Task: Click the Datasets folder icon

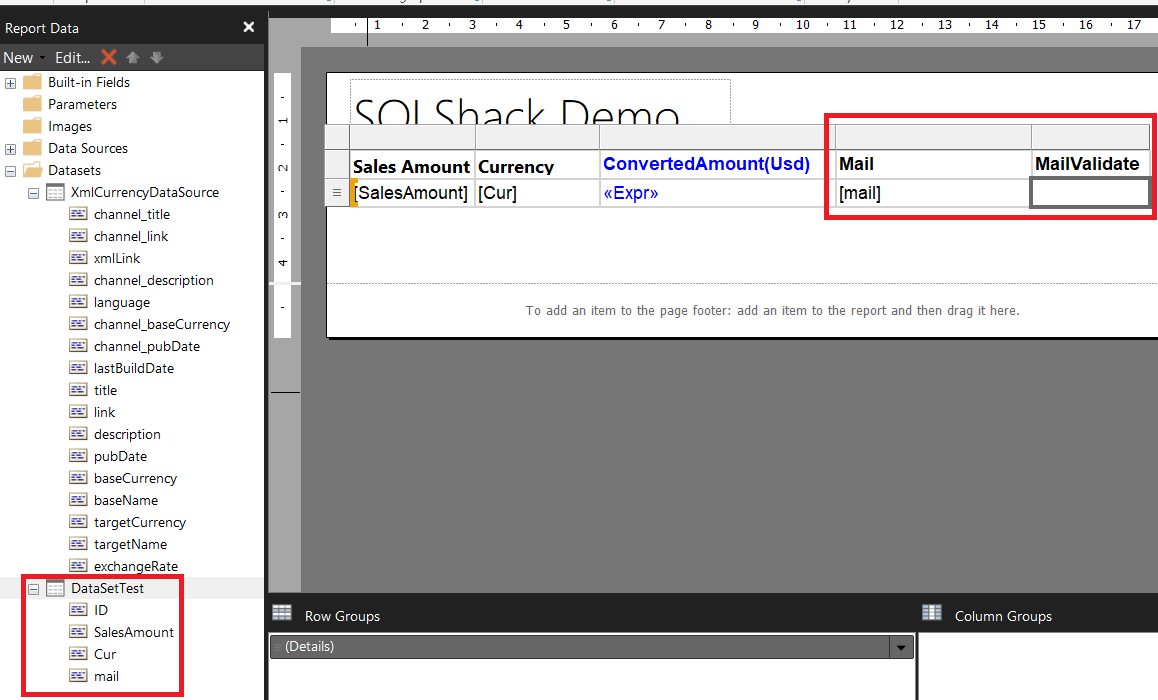Action: coord(32,170)
